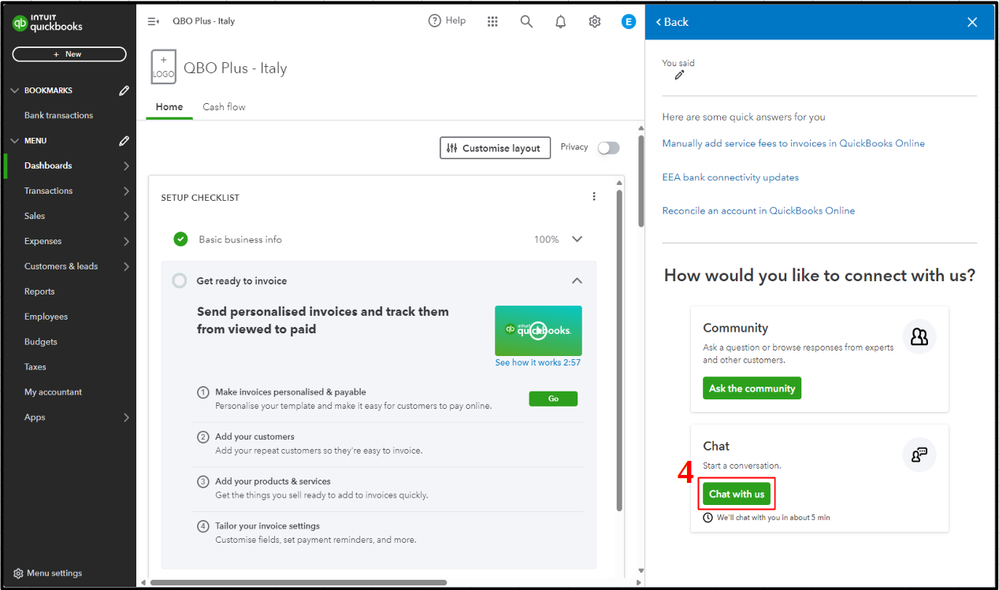Click the Community people icon
Image resolution: width=999 pixels, height=590 pixels.
point(919,336)
